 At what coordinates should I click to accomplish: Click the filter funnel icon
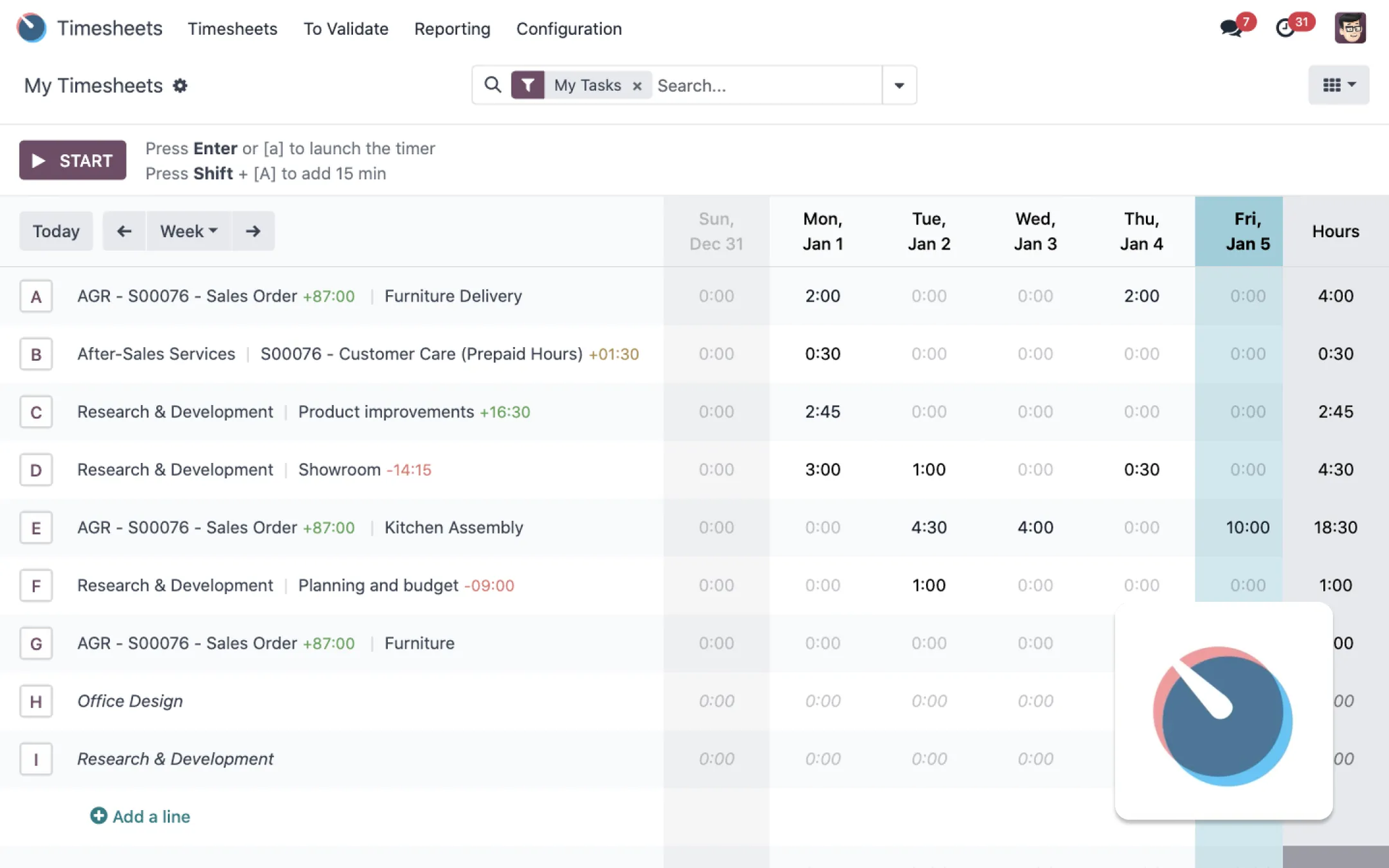528,85
